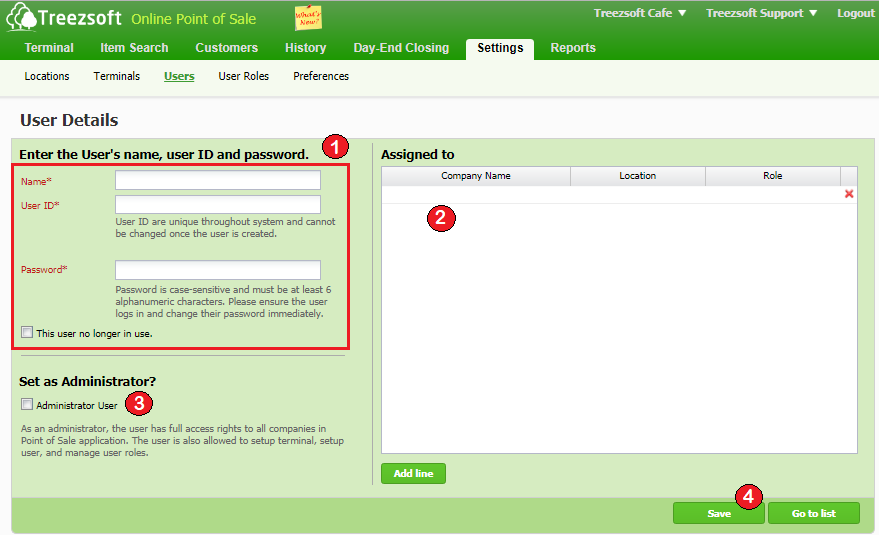The width and height of the screenshot is (879, 535).
Task: Focus the Name input field
Action: click(x=218, y=180)
